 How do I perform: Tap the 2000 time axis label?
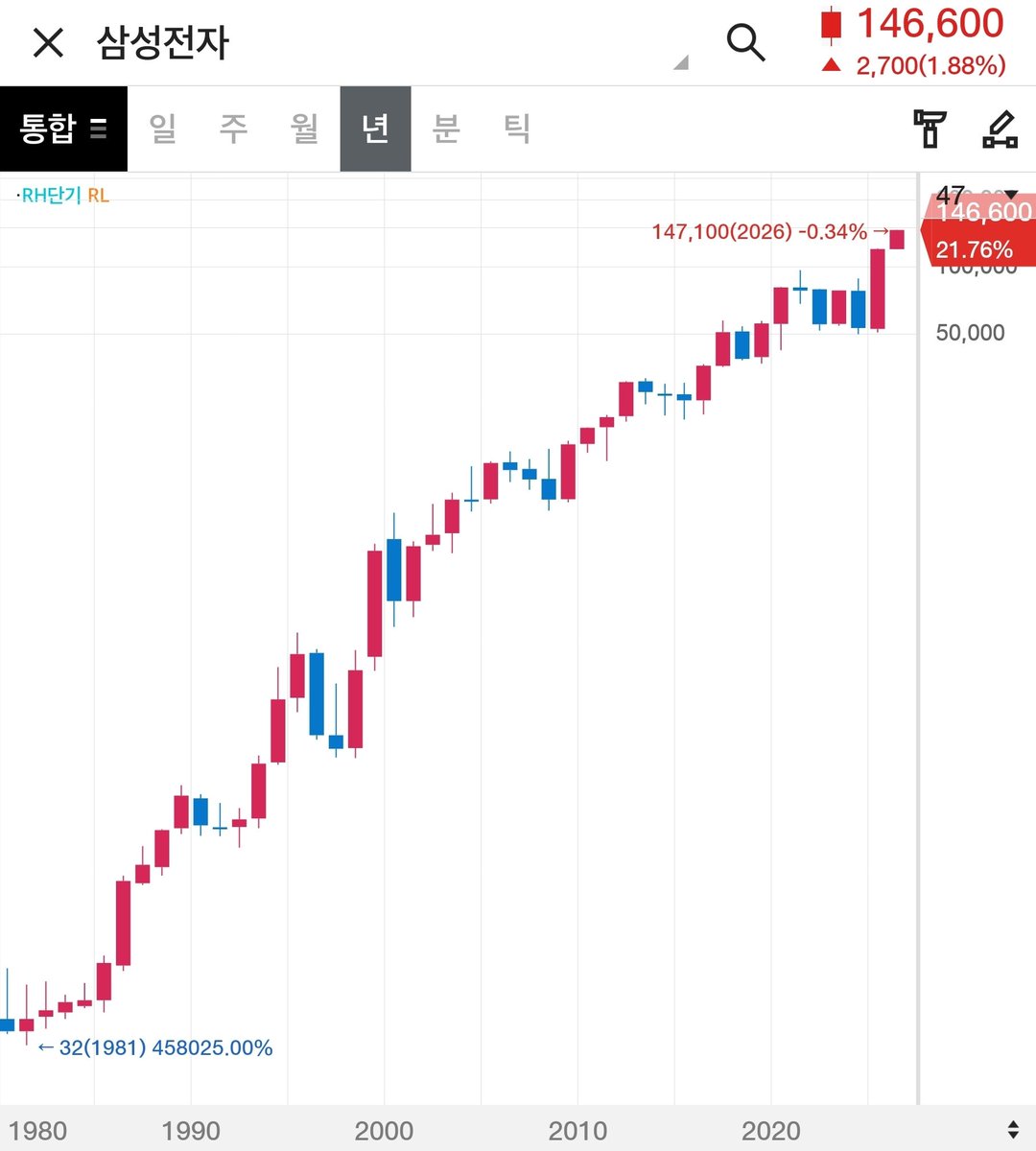pos(384,1131)
